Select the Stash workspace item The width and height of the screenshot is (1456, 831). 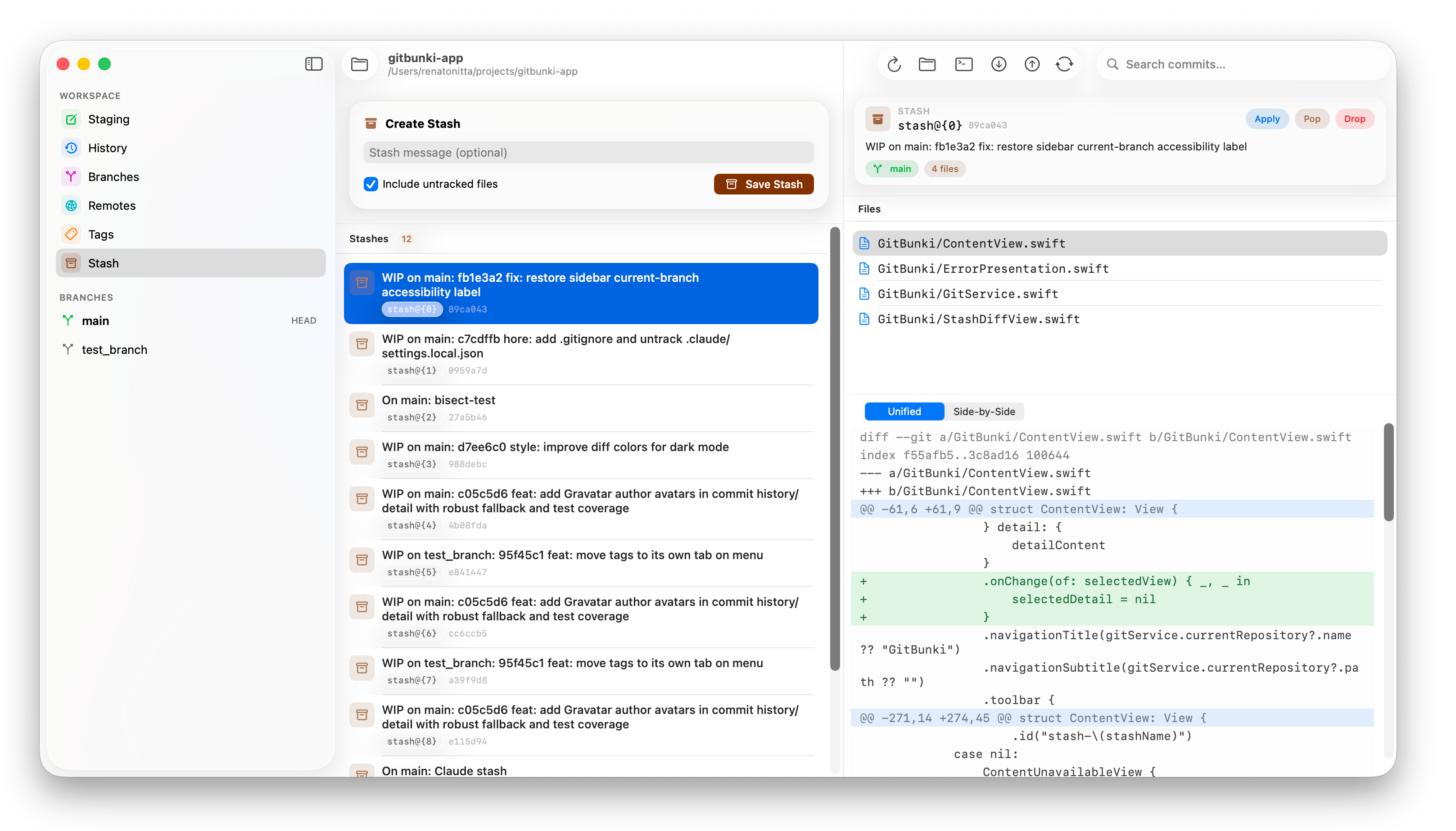click(x=190, y=263)
